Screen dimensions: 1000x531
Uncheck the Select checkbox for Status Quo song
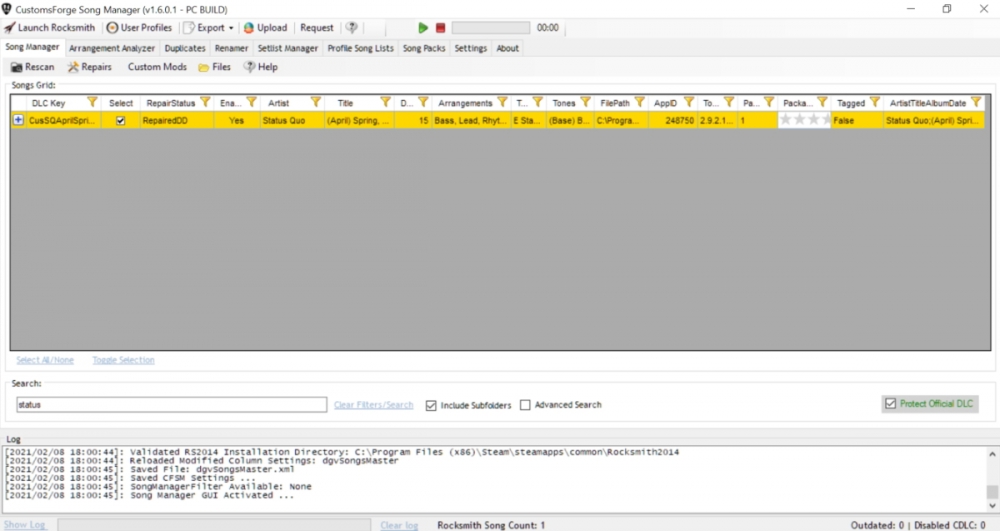[121, 120]
